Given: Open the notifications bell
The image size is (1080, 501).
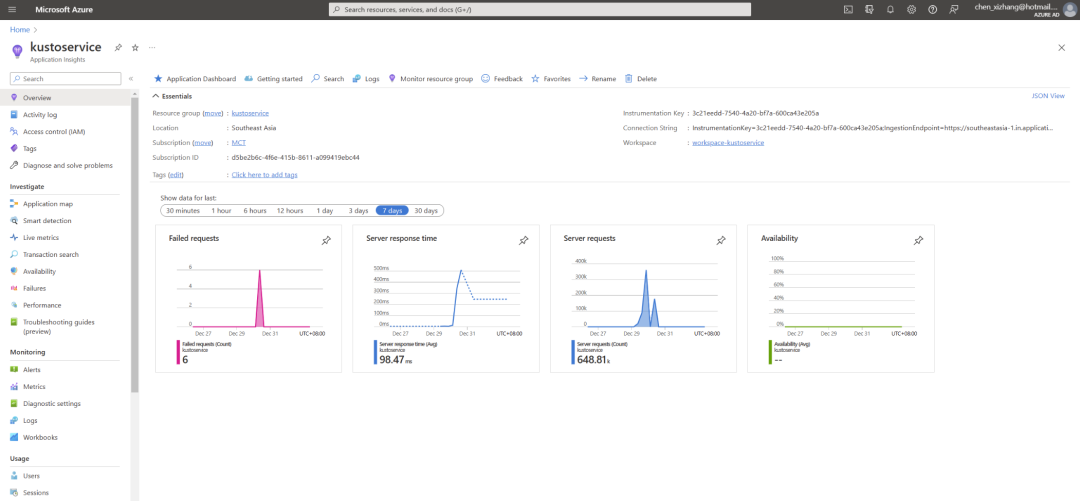Looking at the screenshot, I should click(x=890, y=10).
